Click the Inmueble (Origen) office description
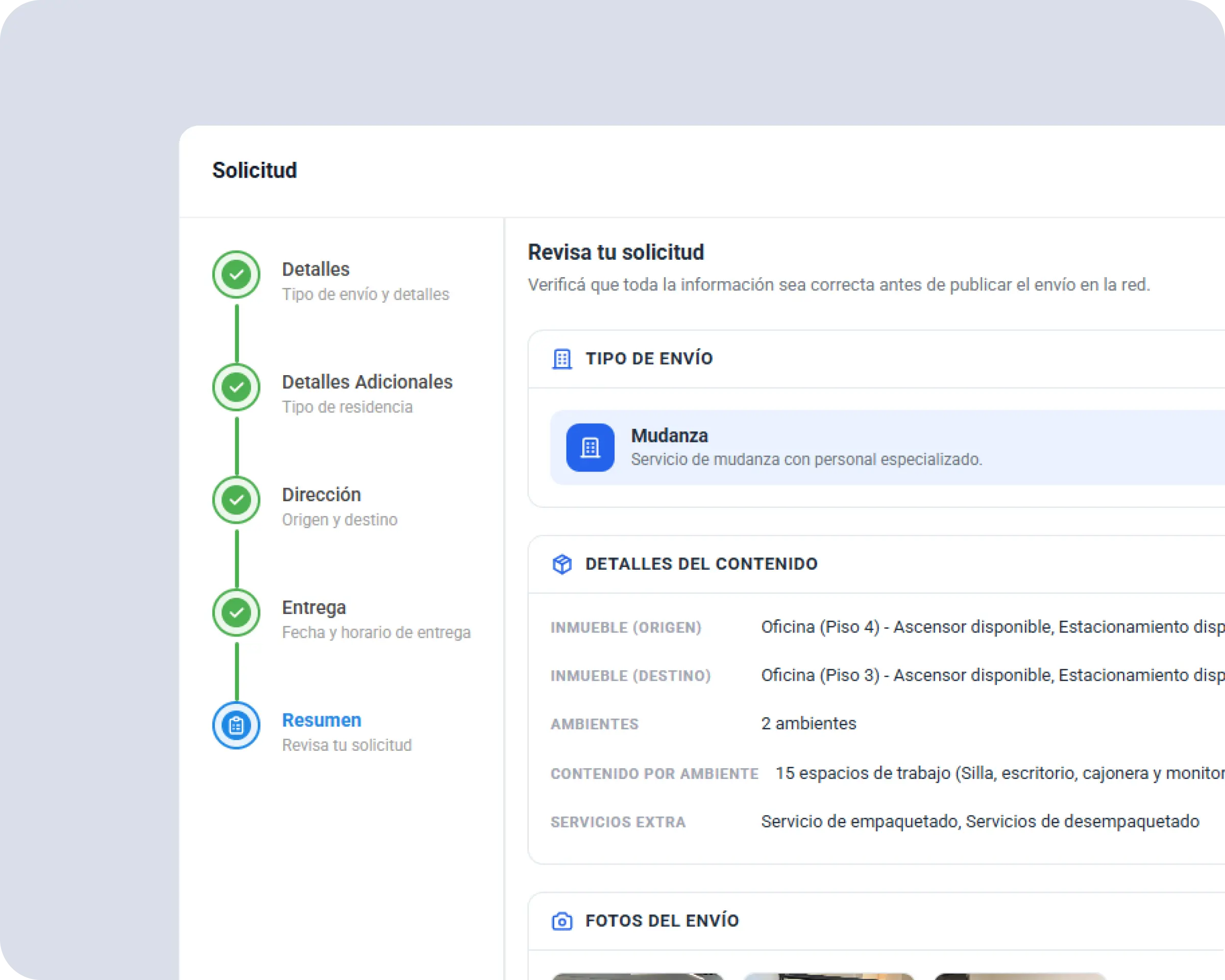Screen dimensions: 1225x980 (993, 627)
